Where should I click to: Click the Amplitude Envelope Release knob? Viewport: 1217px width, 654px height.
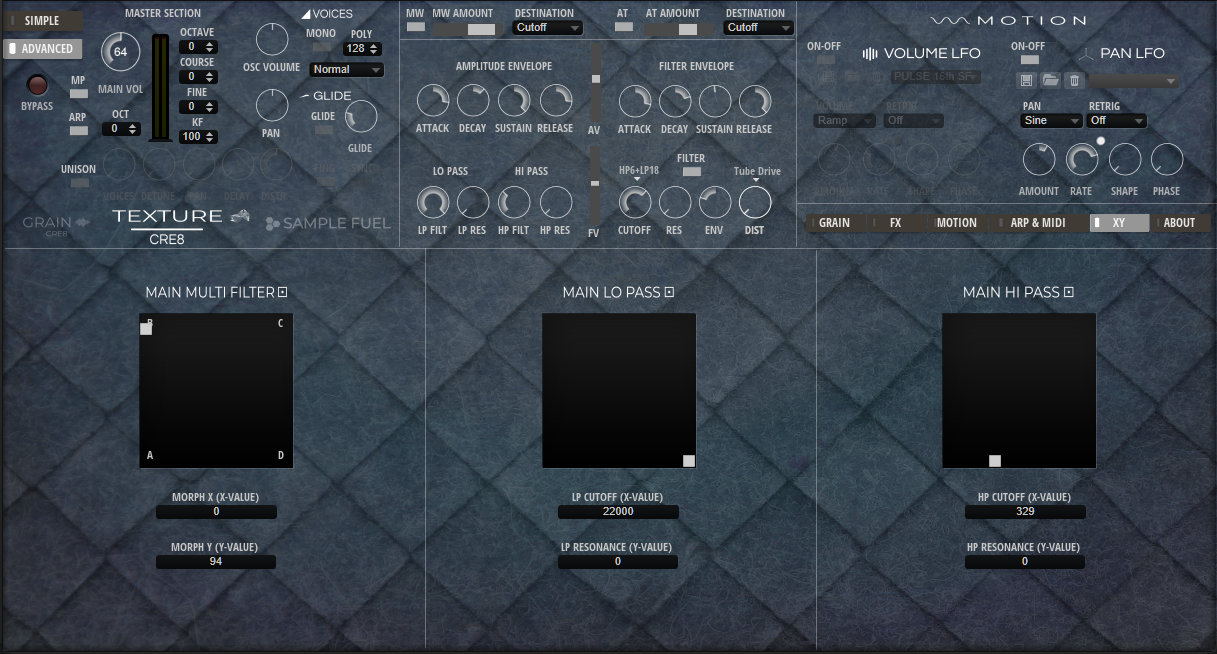[555, 100]
